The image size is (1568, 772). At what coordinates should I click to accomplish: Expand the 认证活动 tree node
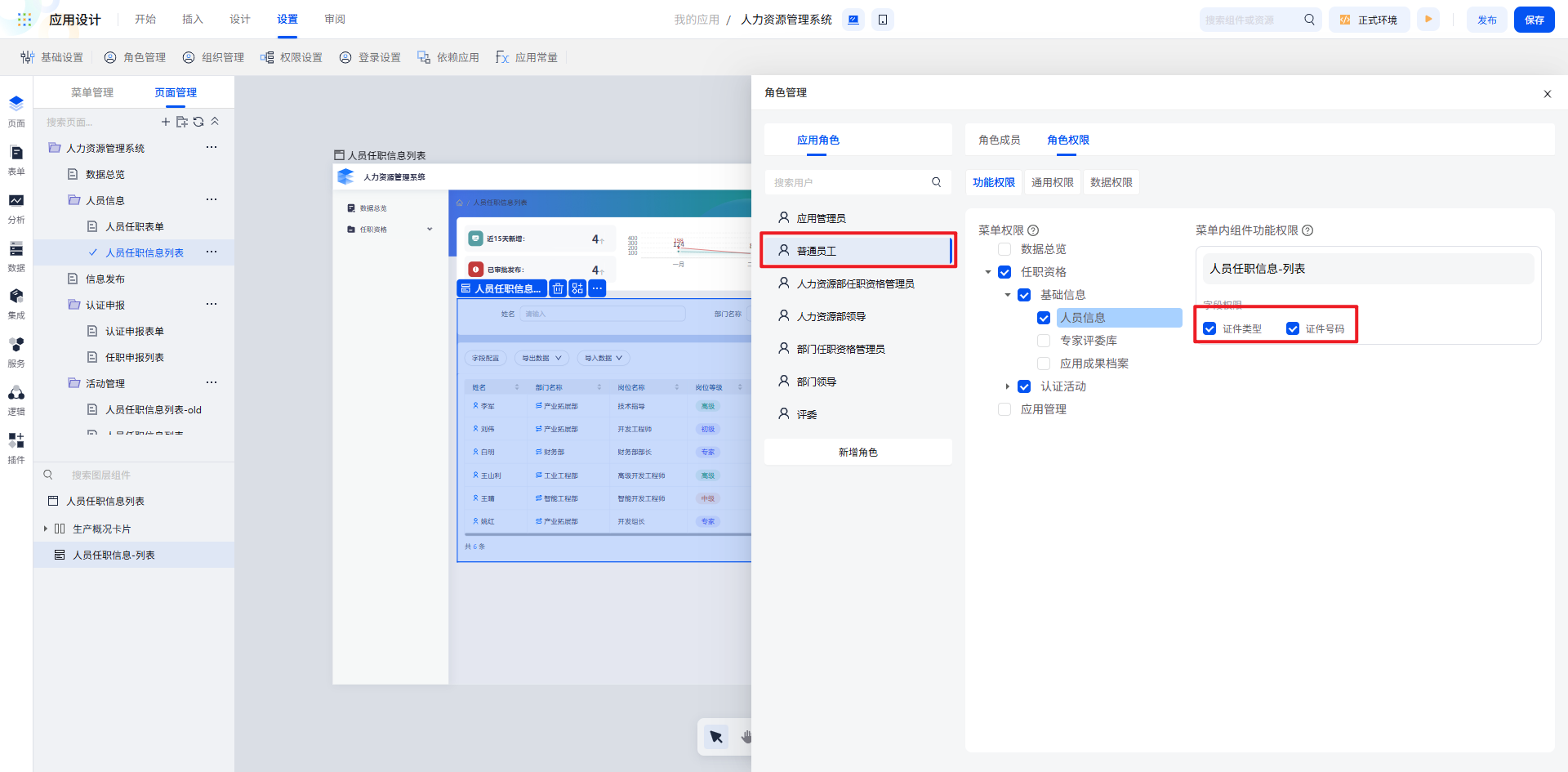1008,386
